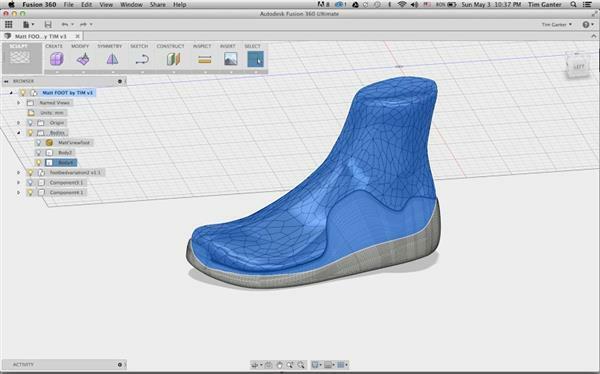Toggle visibility bulb of Matt'snewfoot body

click(38, 143)
